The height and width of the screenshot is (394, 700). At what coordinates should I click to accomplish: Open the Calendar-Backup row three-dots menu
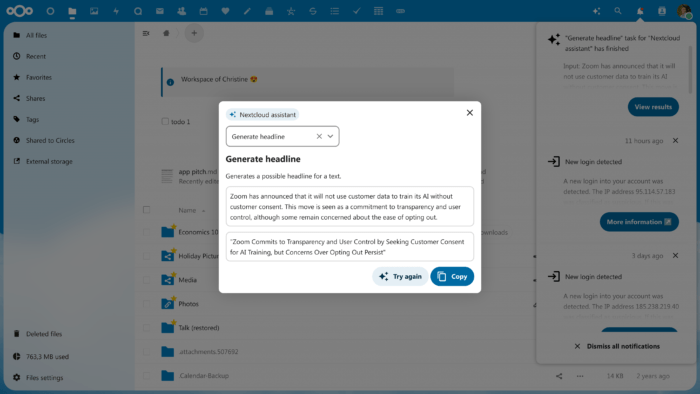click(580, 376)
